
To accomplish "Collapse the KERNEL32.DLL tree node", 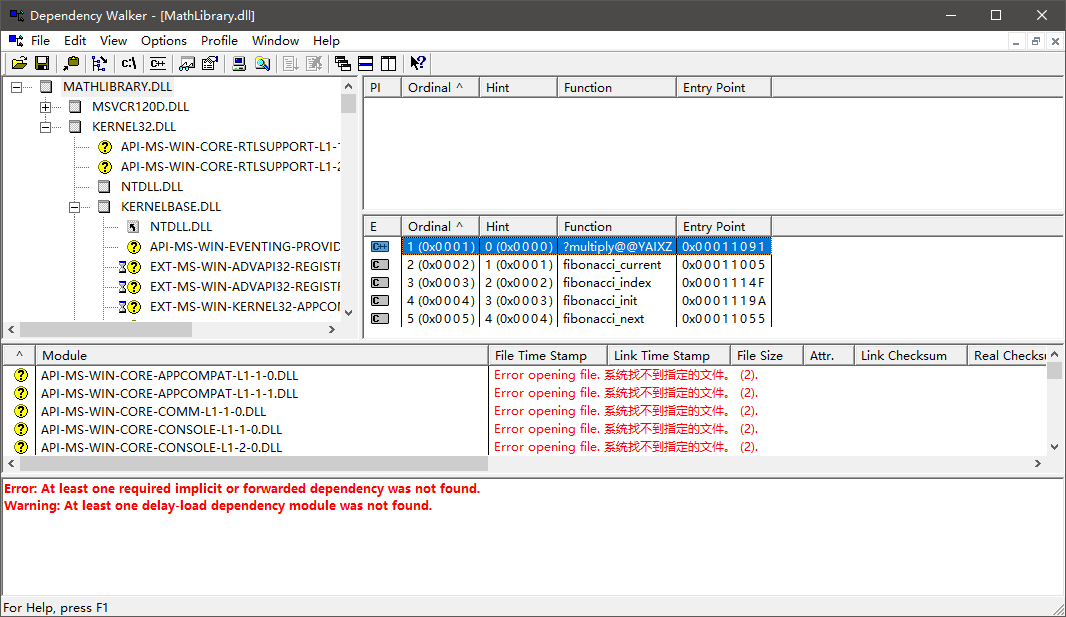I will (46, 127).
